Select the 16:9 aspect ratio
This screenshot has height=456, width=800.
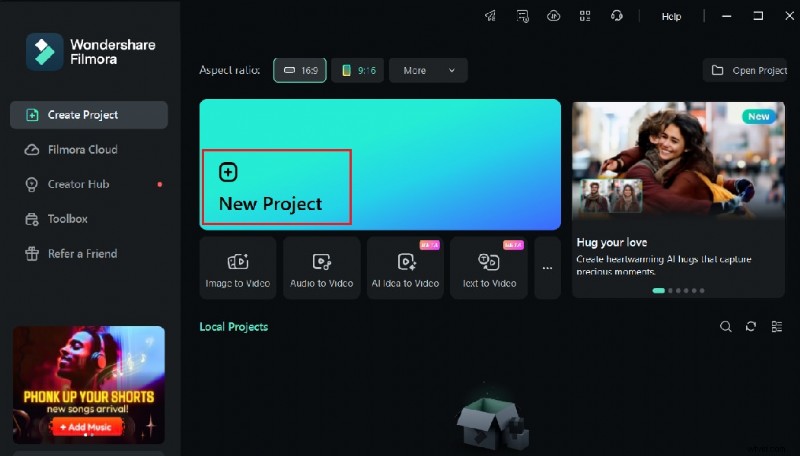tap(300, 71)
